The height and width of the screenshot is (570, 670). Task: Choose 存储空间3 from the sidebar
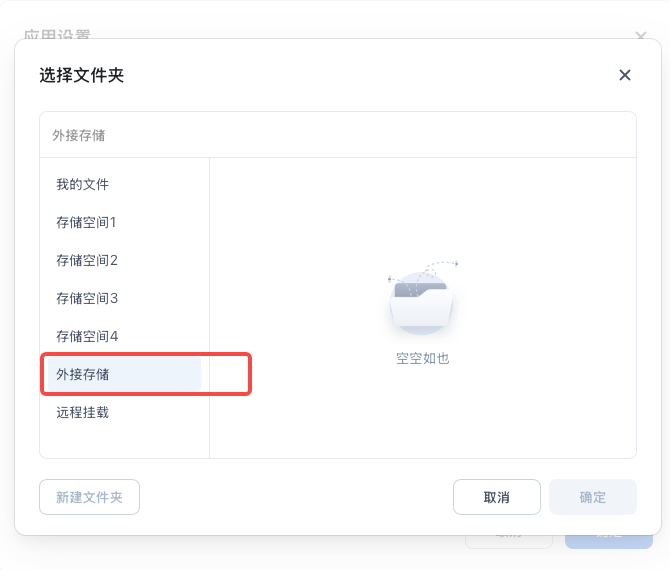click(124, 299)
